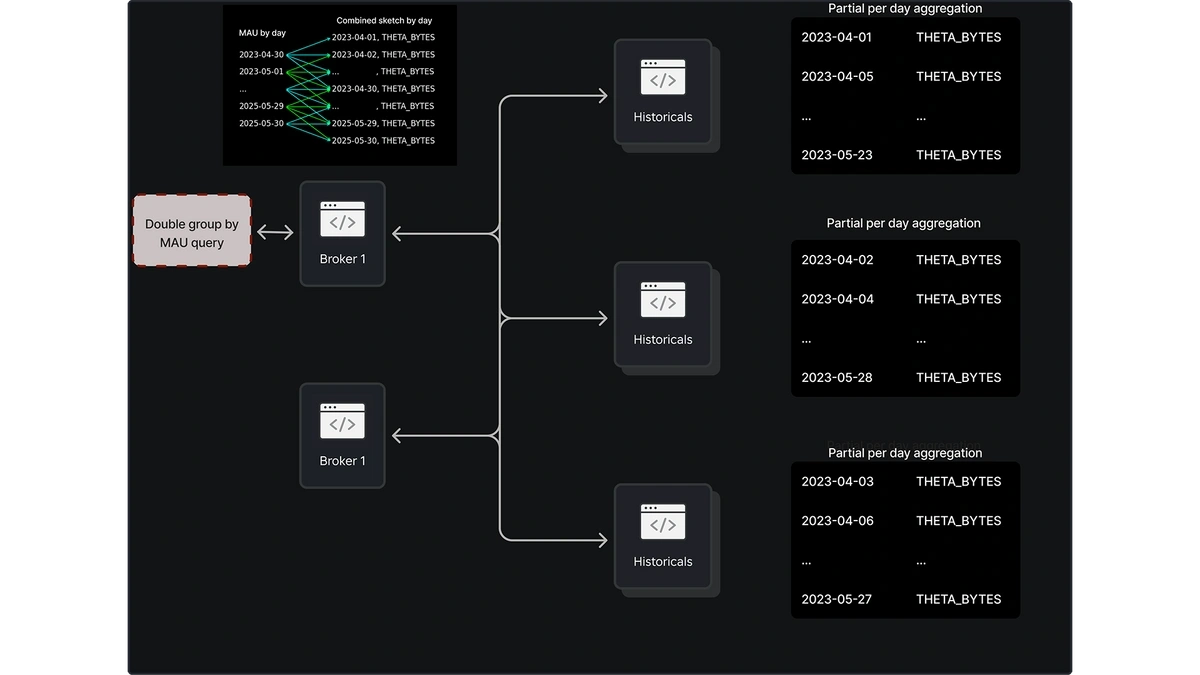This screenshot has width=1200, height=675.
Task: Click THETA_BYTES cell in the 2023-04-05 row
Action: (x=959, y=76)
